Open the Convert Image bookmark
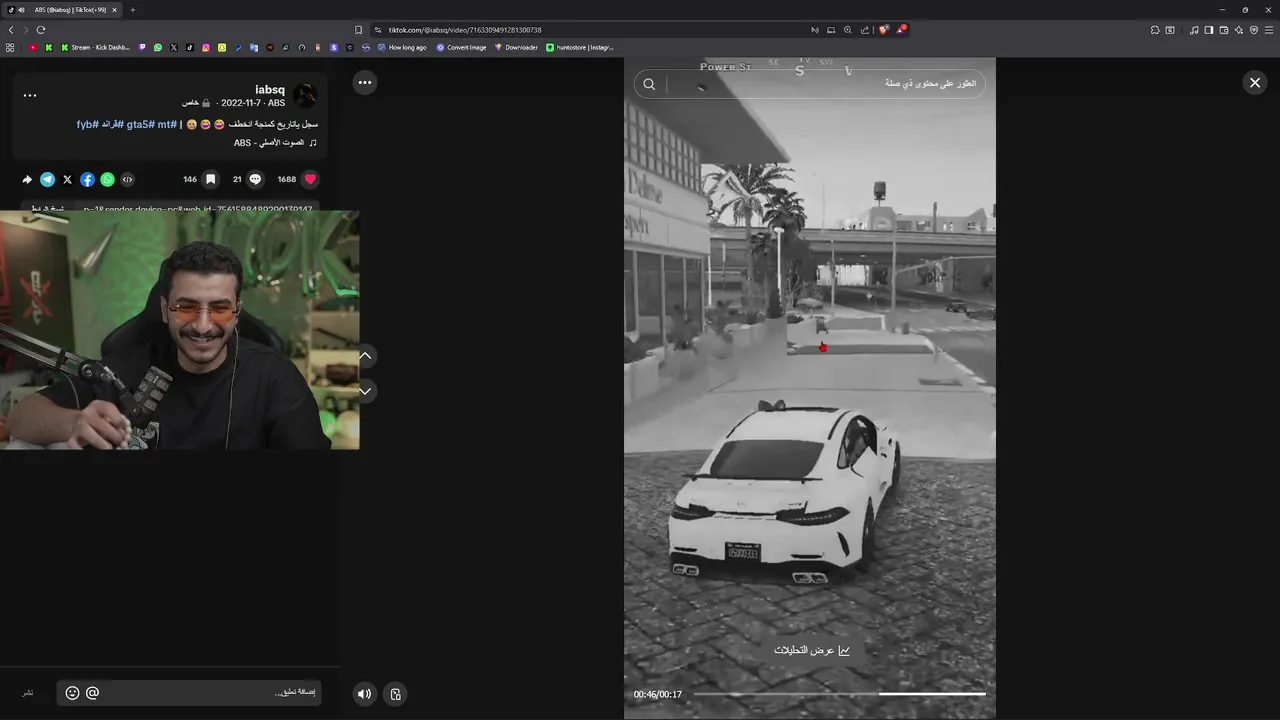 point(461,47)
